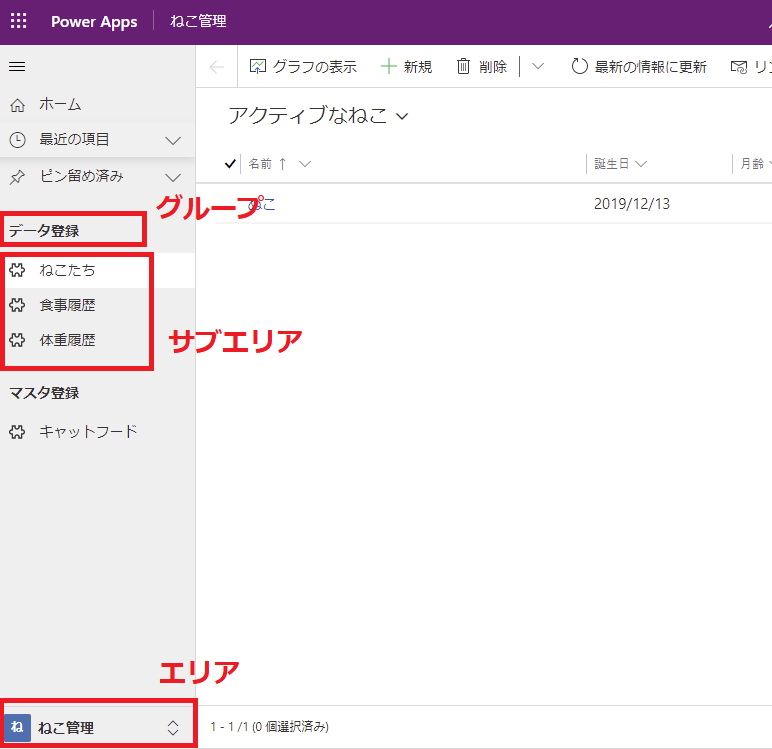Expand ピン留め済み section
Screen dimensions: 772x749
pyautogui.click(x=172, y=177)
